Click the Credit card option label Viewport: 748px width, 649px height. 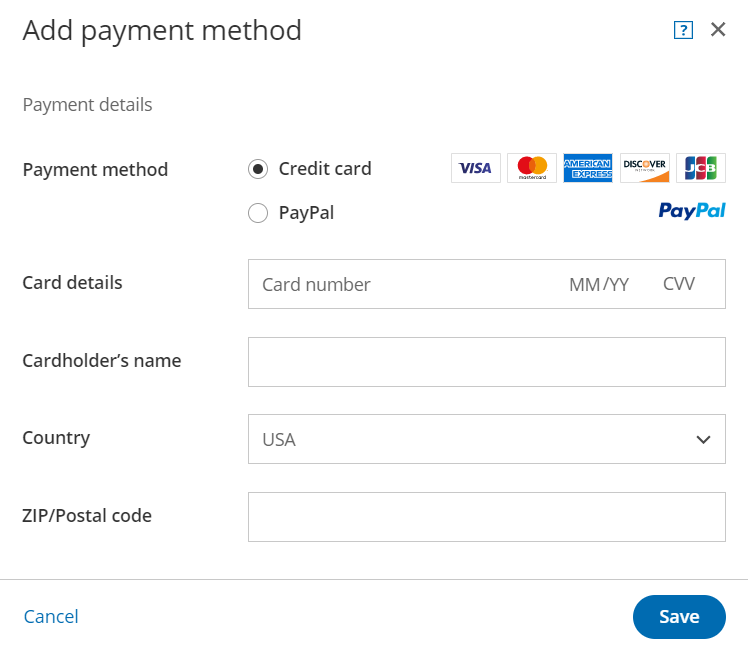(325, 169)
